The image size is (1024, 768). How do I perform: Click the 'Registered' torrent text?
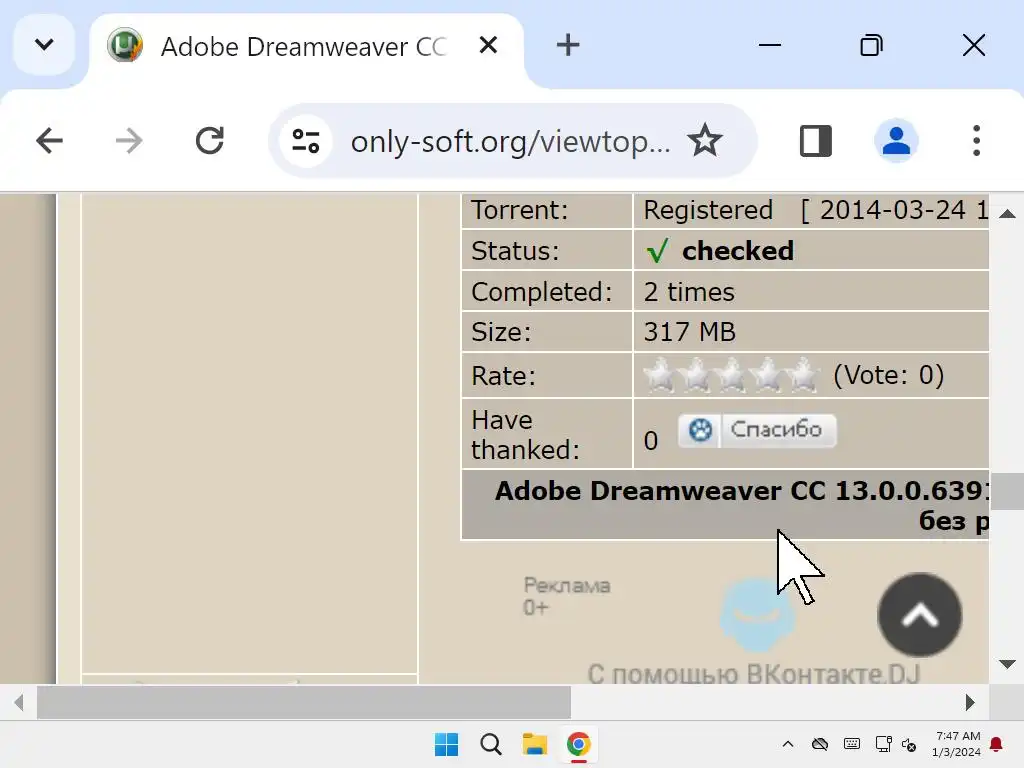tap(708, 210)
